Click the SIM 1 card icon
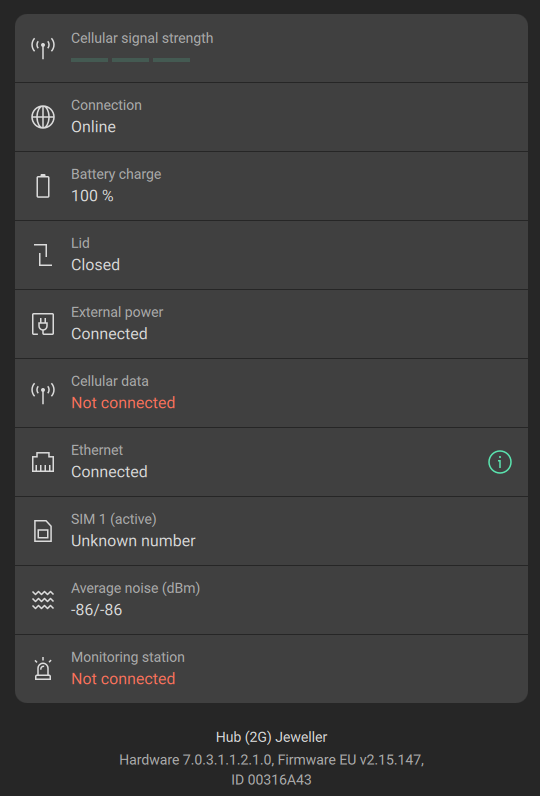Image resolution: width=540 pixels, height=796 pixels. click(x=43, y=531)
